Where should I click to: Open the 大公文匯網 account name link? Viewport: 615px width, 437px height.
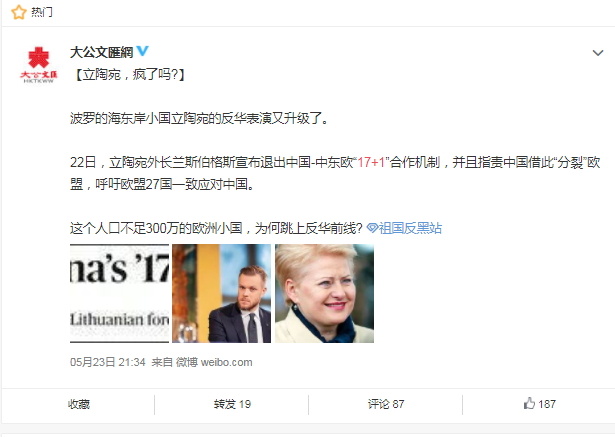coord(102,52)
